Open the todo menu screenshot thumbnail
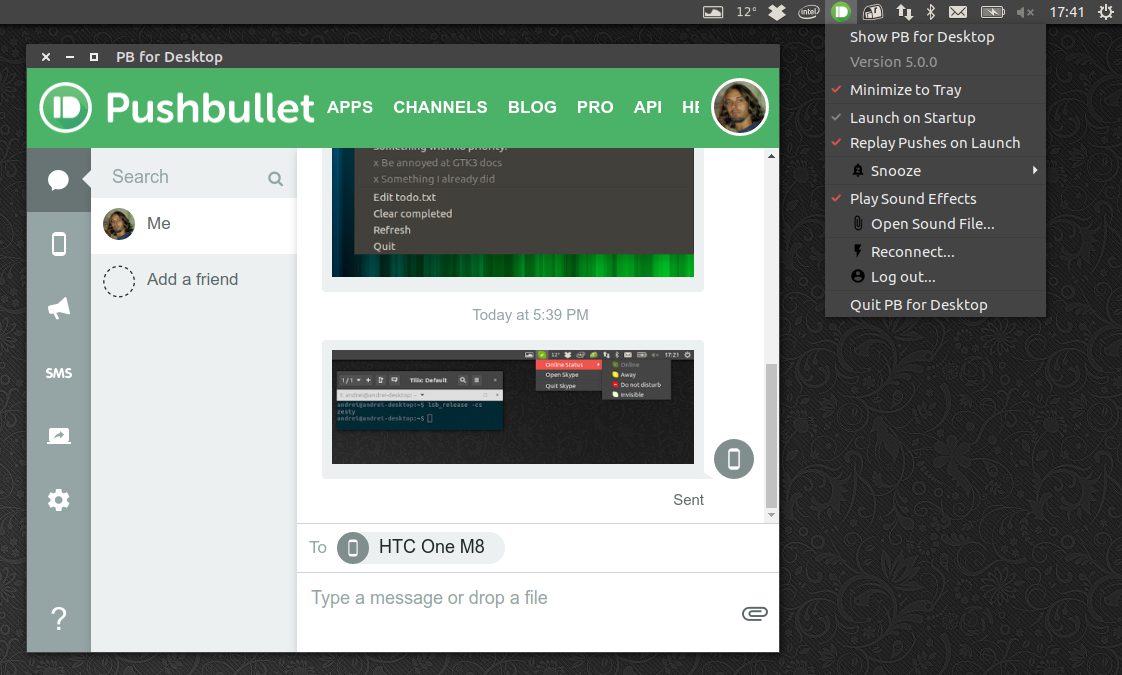Screen dimensions: 1122x675 512,213
